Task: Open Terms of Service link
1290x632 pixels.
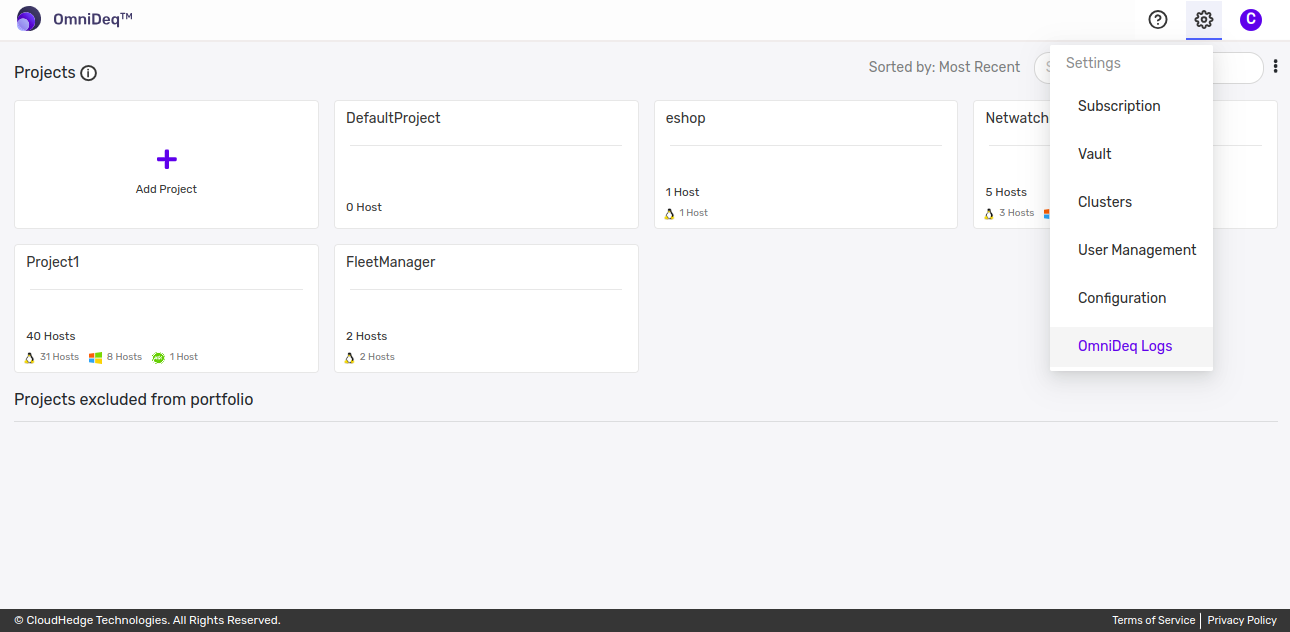Action: point(1153,620)
